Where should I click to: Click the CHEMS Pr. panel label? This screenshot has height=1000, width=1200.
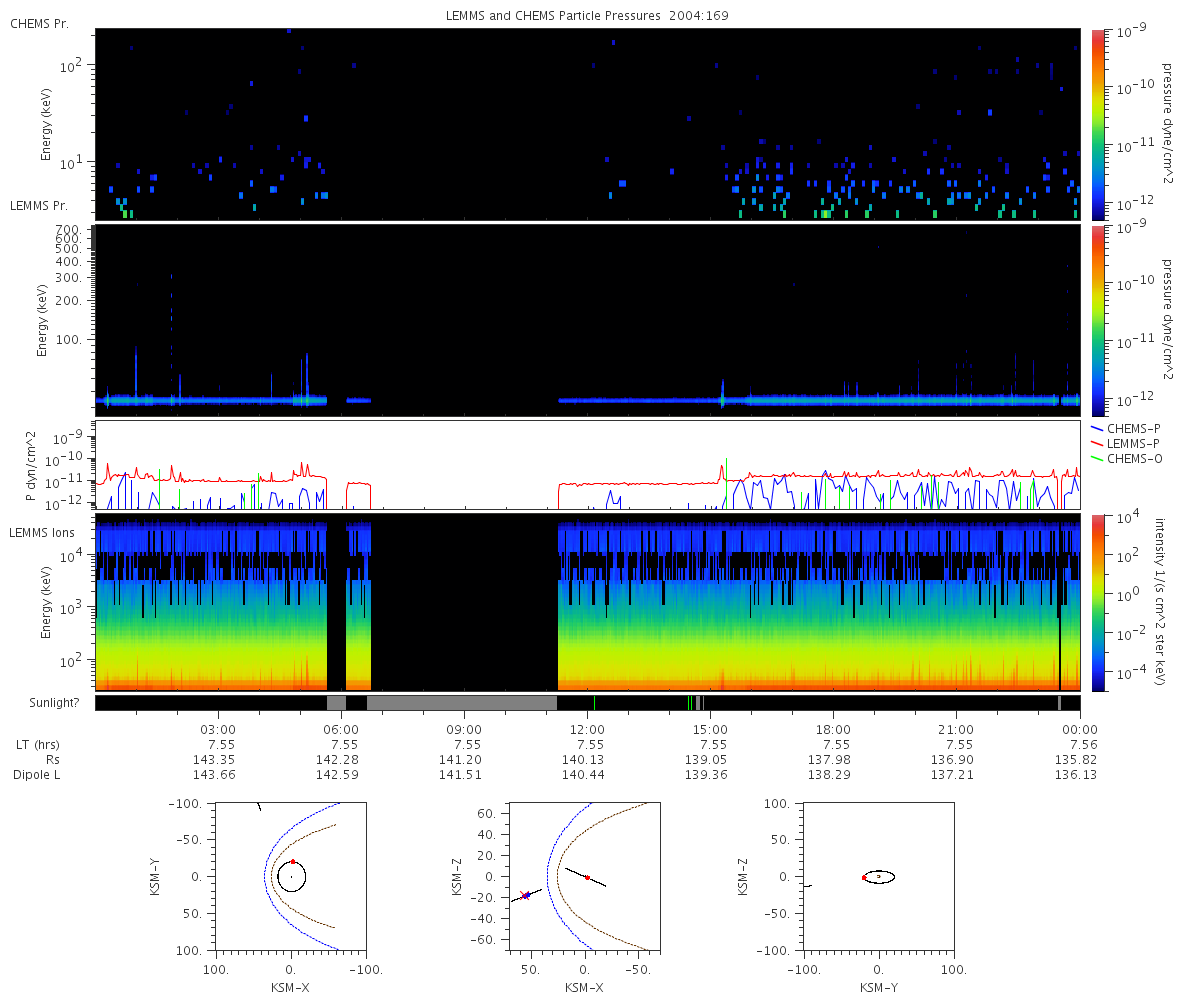click(39, 23)
